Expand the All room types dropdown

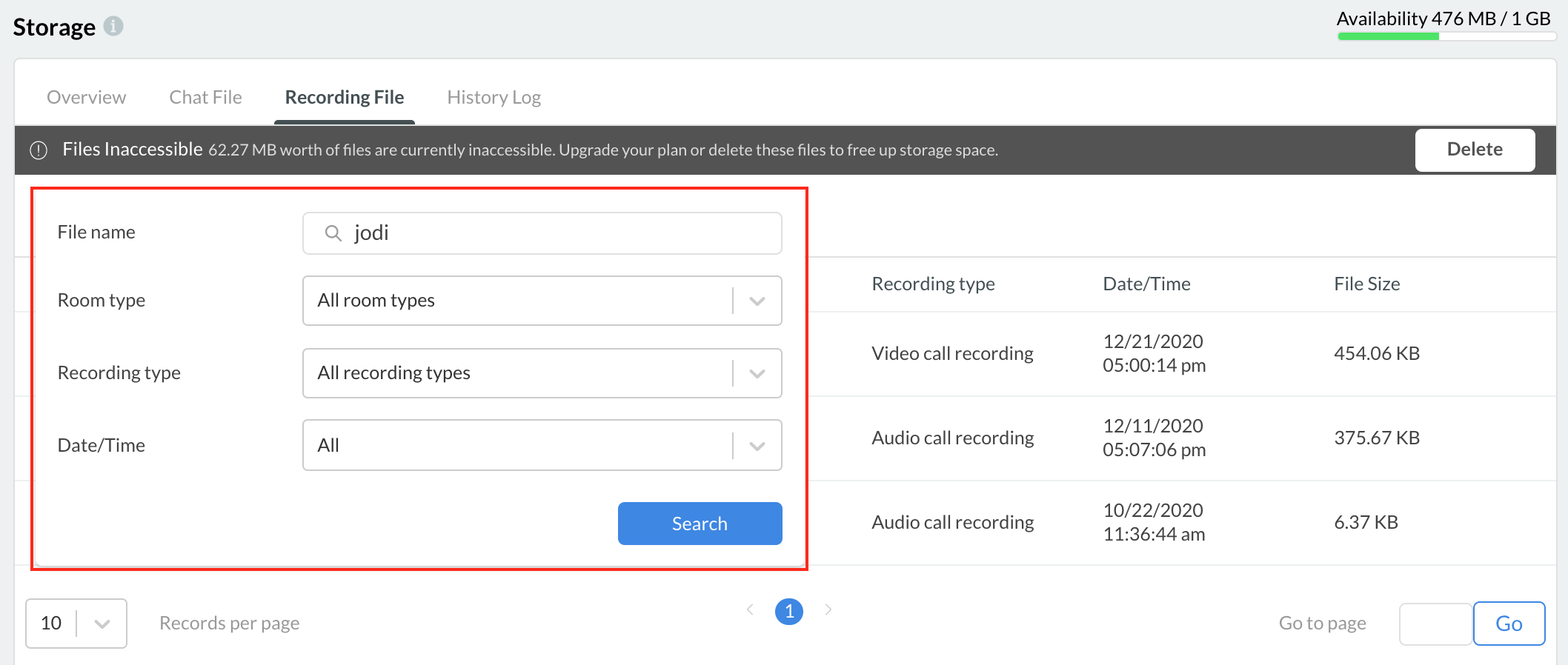pos(542,301)
